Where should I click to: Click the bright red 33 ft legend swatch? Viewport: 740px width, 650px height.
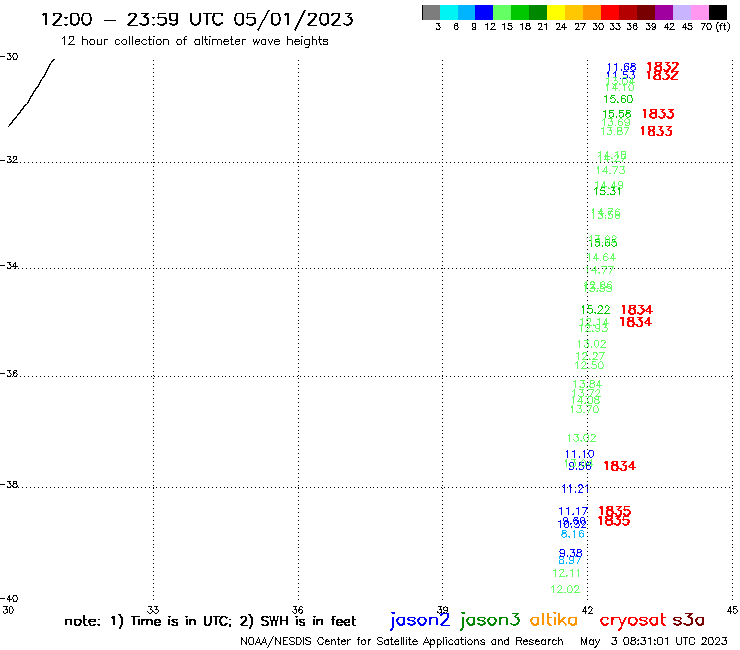click(x=610, y=12)
